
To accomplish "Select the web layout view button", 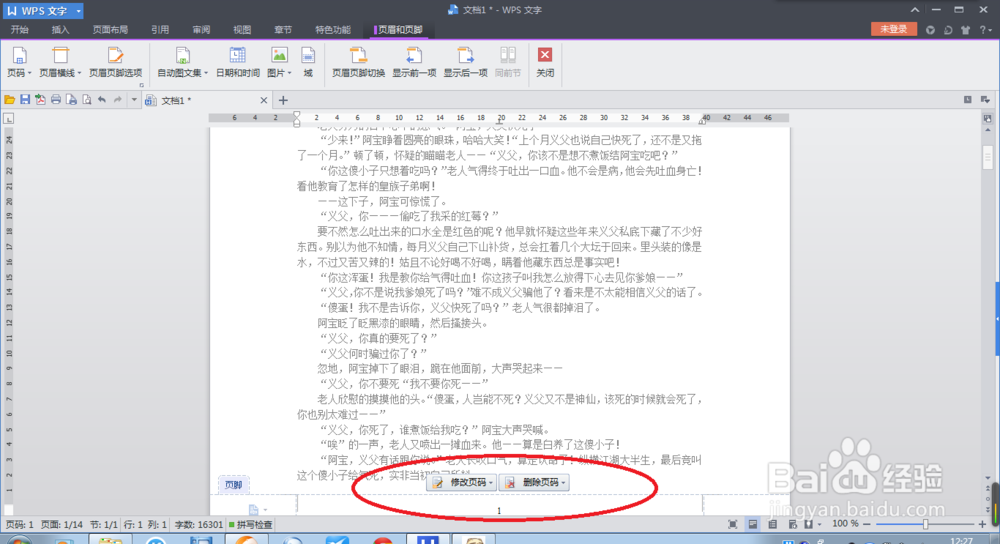I will click(x=793, y=524).
